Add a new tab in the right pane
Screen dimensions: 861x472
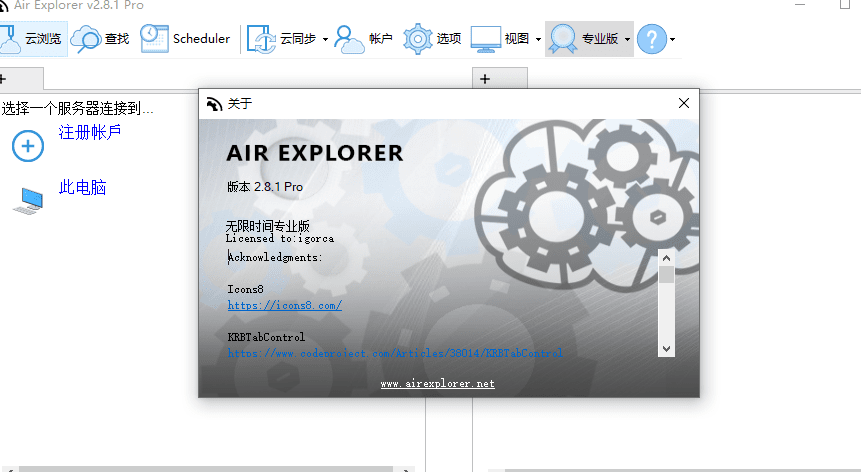[x=485, y=79]
